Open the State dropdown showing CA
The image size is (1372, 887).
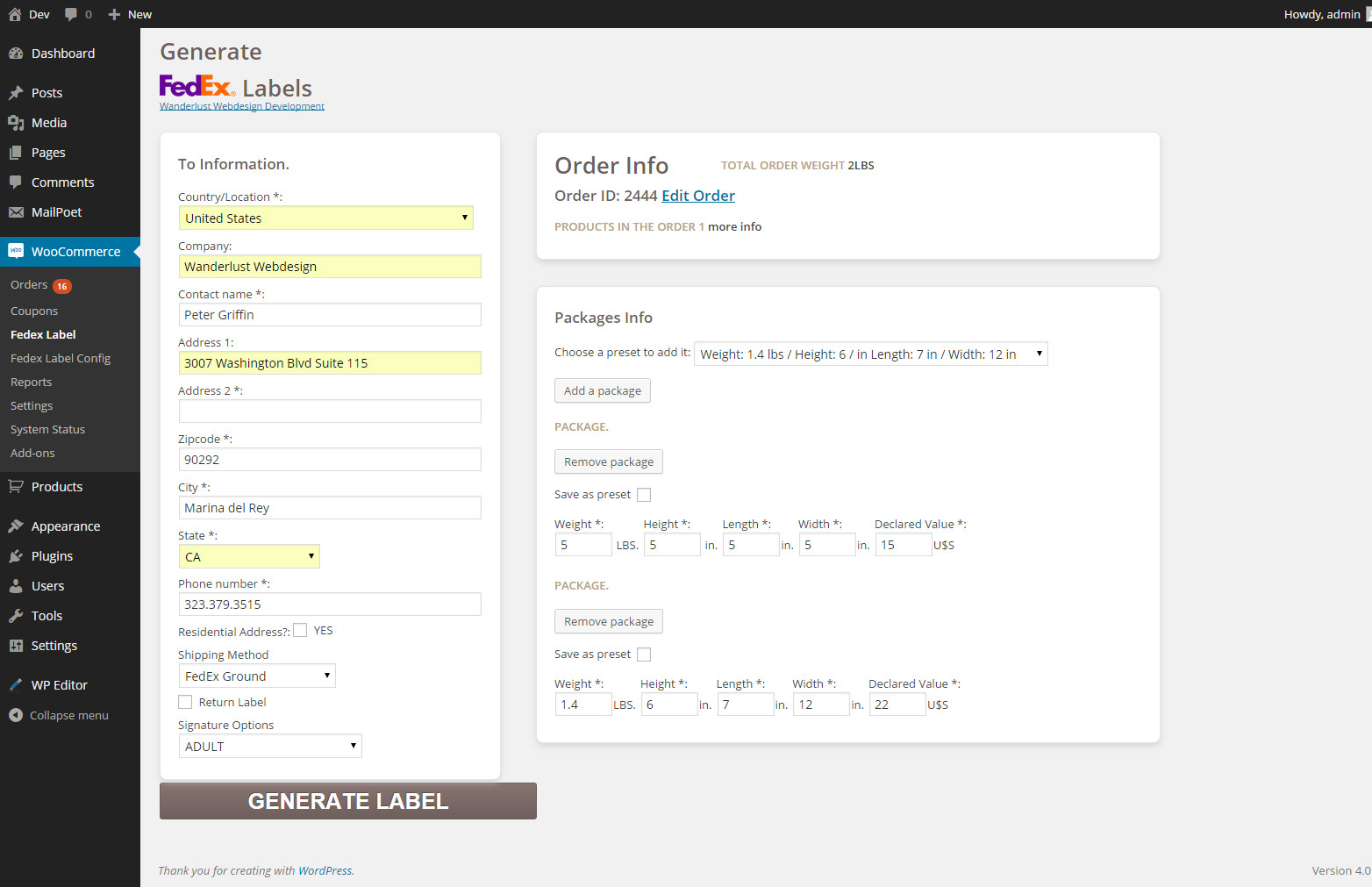(x=249, y=556)
